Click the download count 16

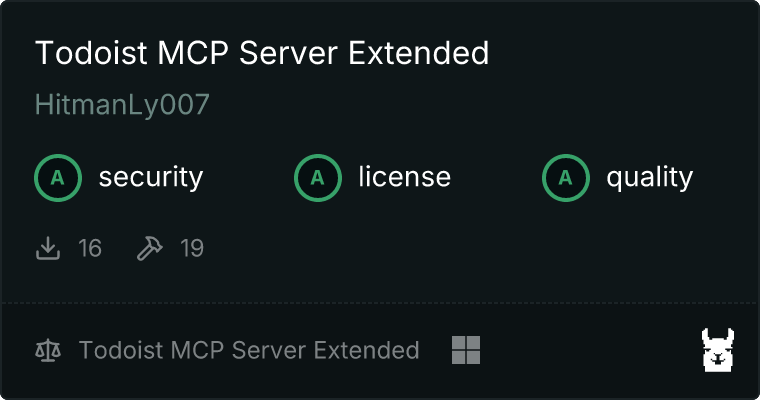(90, 248)
